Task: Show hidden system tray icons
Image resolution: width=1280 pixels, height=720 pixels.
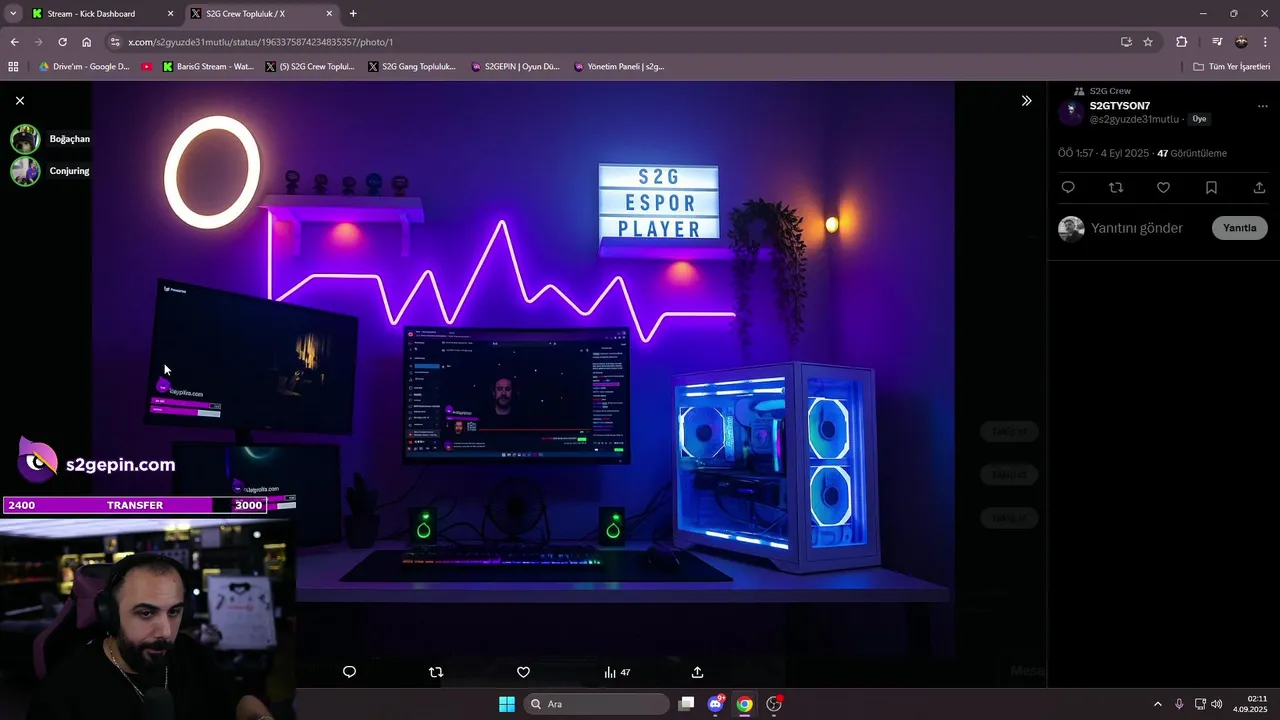Action: (x=1158, y=704)
